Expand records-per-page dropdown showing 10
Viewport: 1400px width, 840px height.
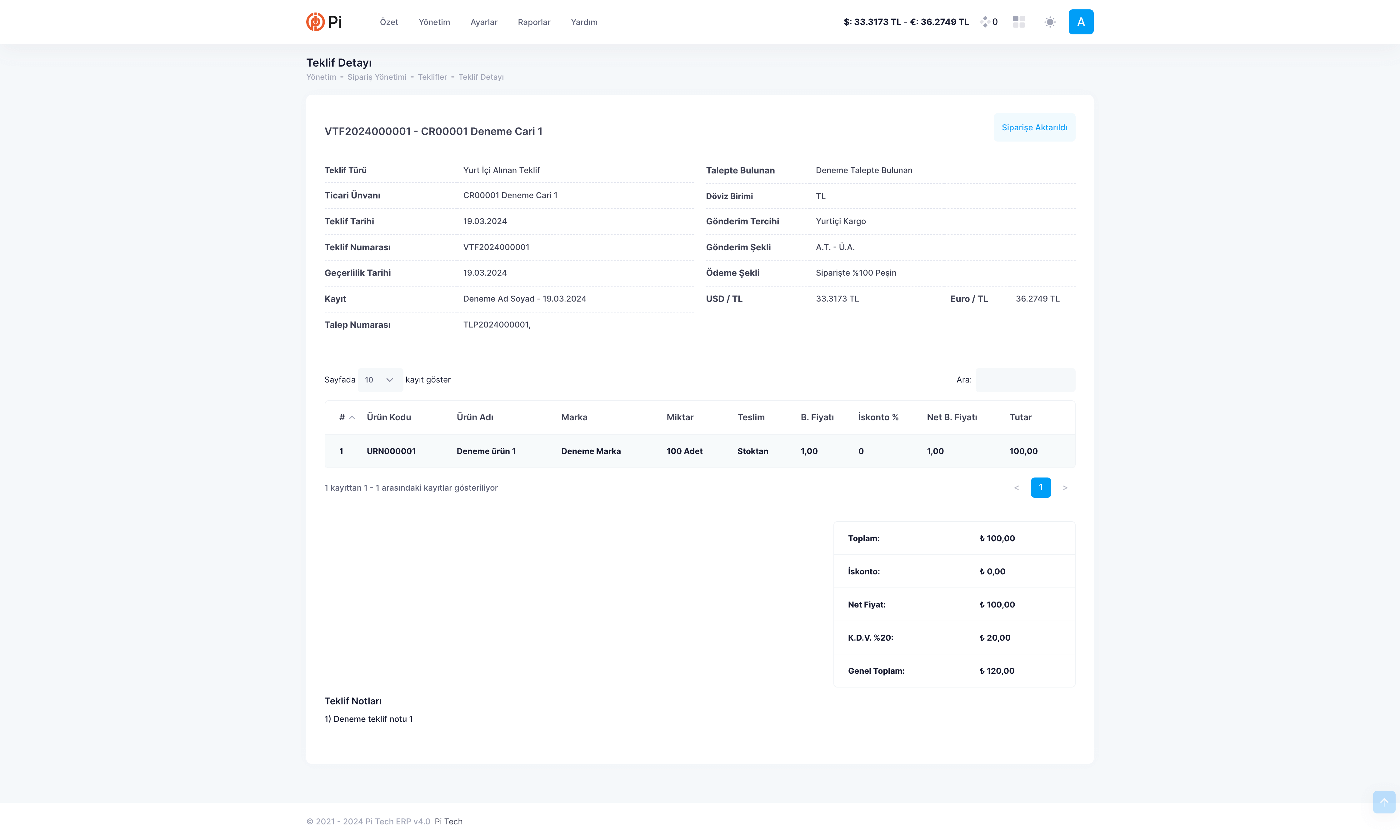(x=380, y=380)
